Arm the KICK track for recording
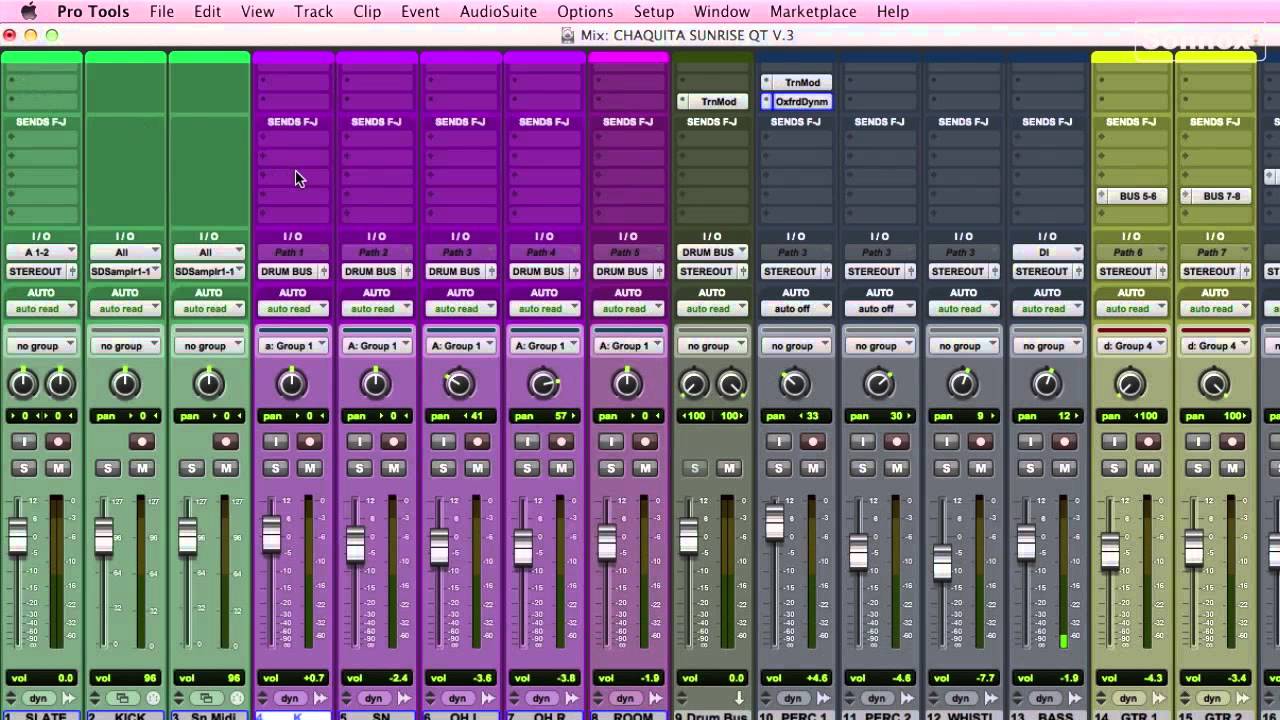 coord(143,441)
